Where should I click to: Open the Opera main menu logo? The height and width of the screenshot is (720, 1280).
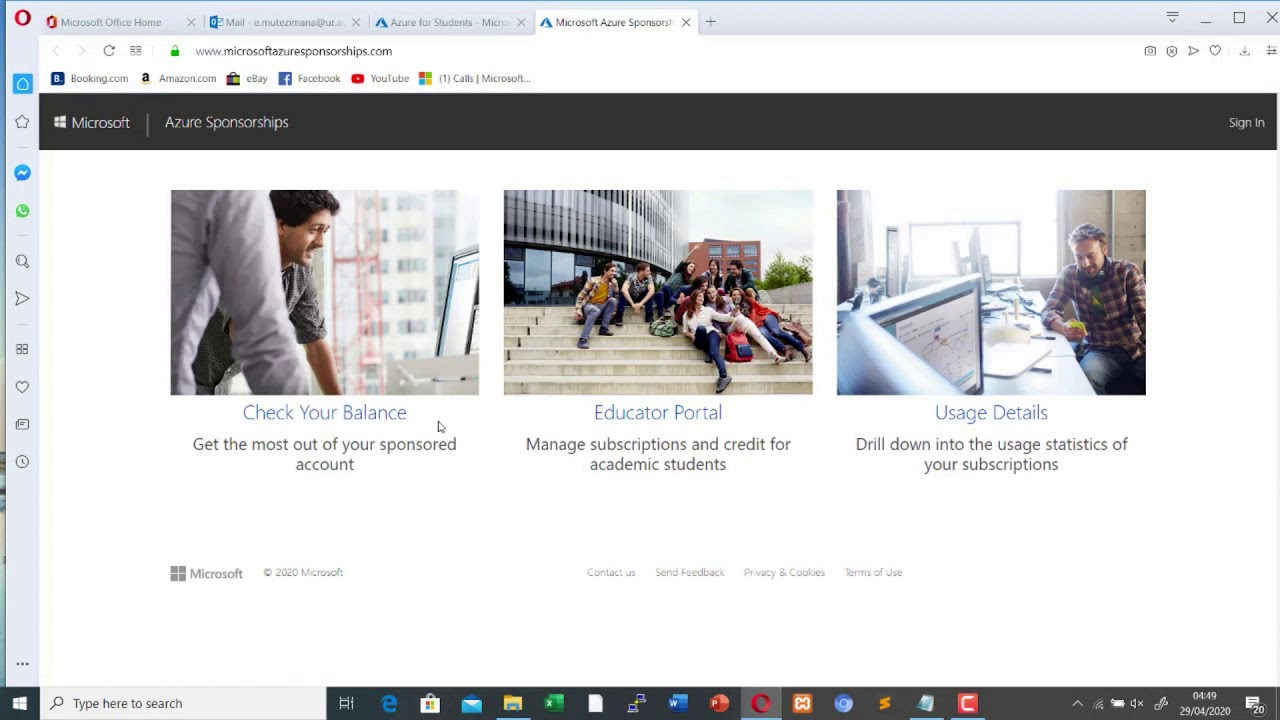click(22, 18)
